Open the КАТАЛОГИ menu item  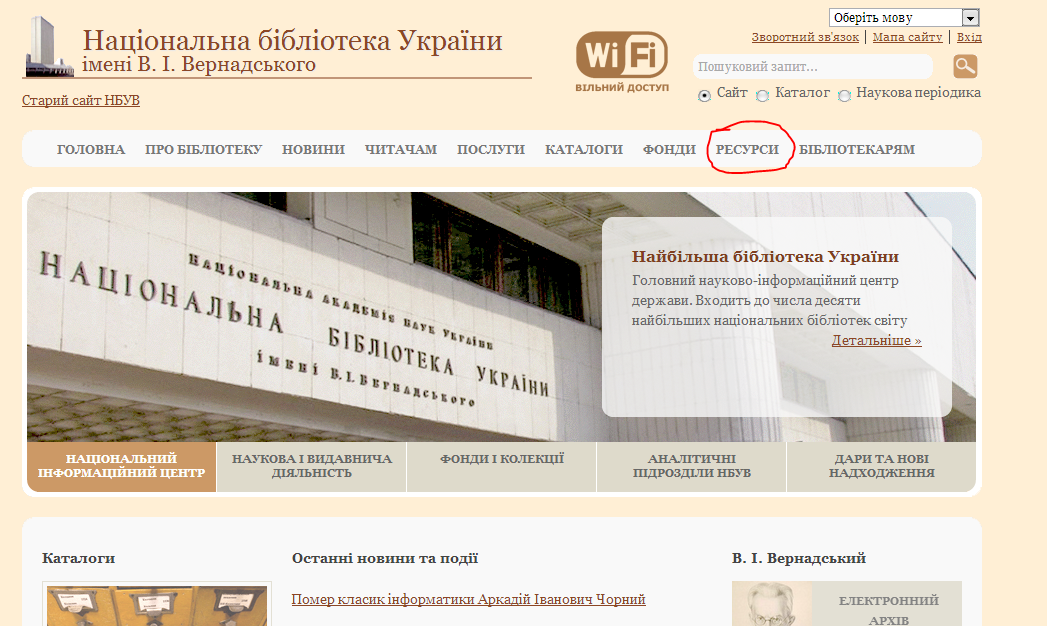(584, 149)
